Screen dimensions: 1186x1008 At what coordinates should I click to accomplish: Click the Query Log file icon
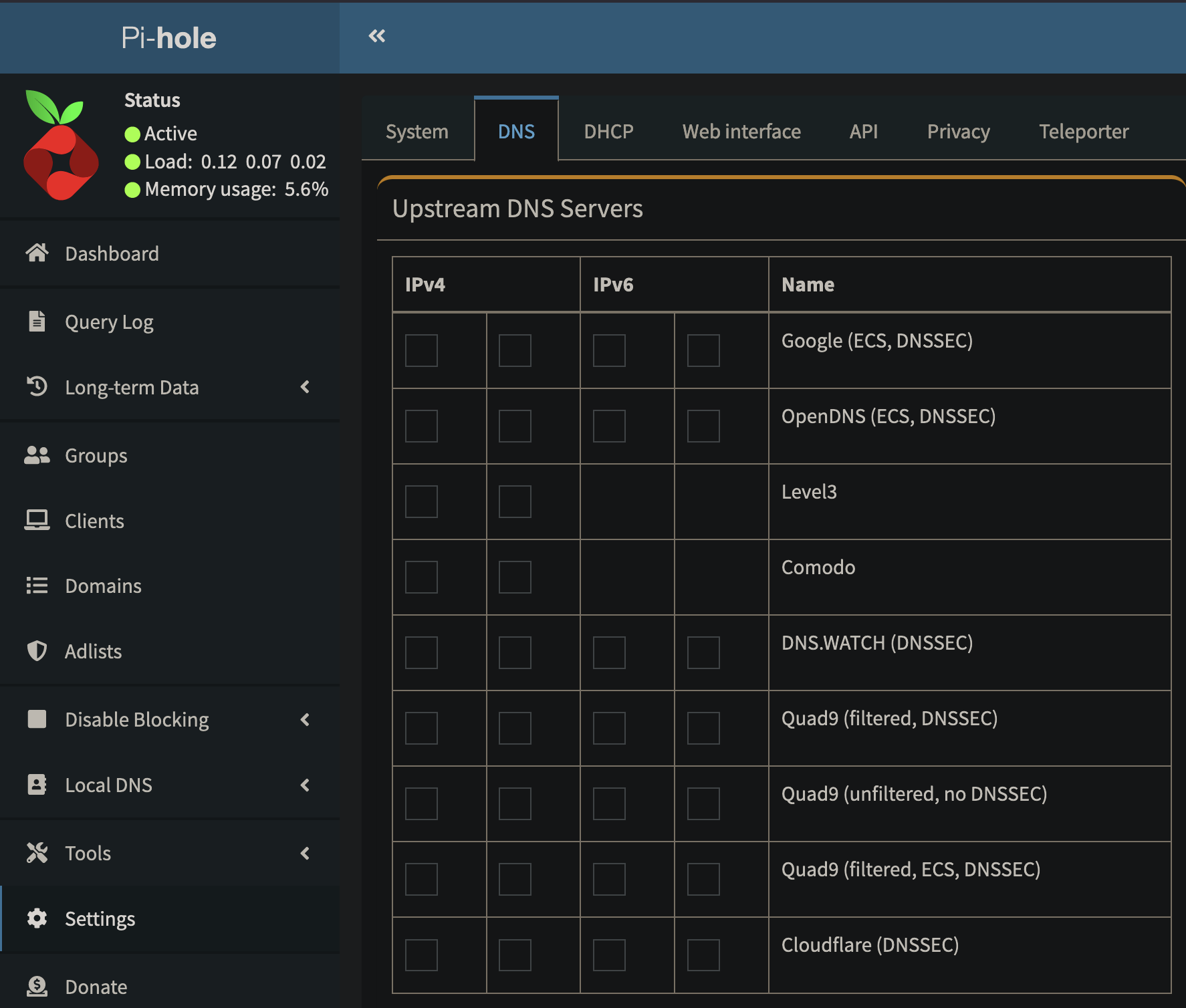tap(37, 322)
